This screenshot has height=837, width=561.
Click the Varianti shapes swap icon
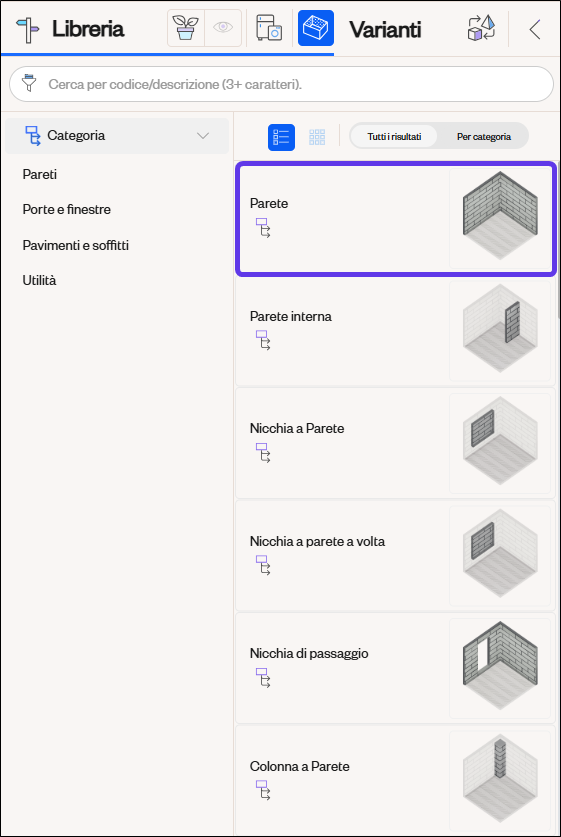tap(481, 28)
